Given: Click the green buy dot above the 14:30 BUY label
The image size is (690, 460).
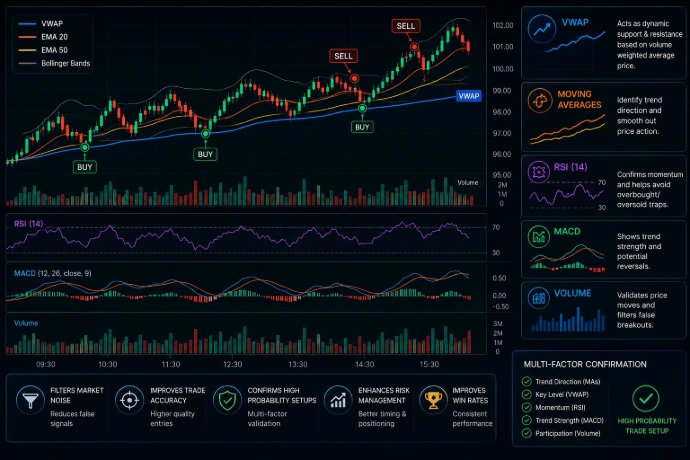Looking at the screenshot, I should tap(362, 108).
